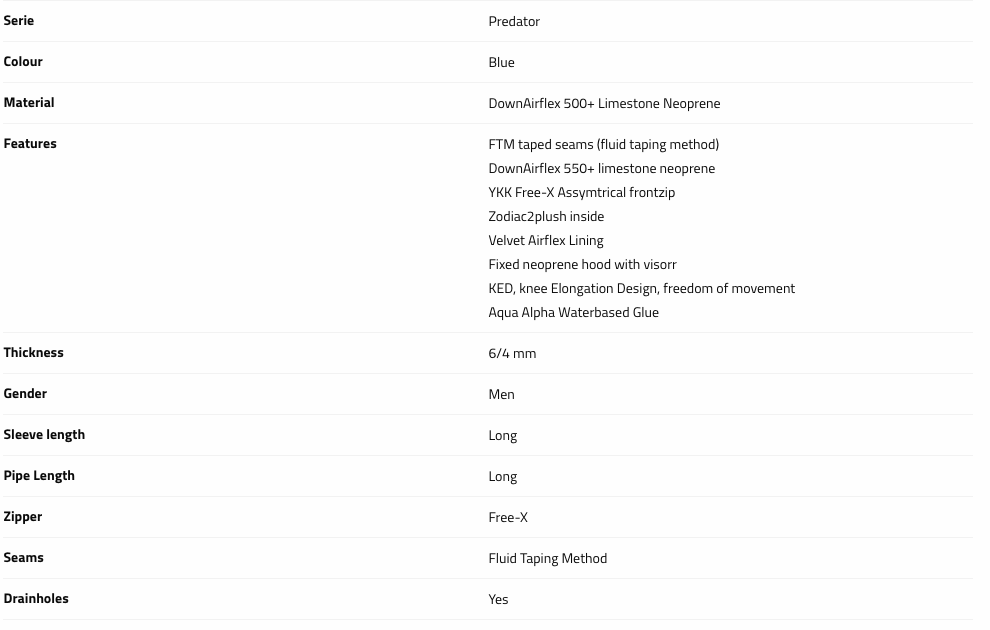Select the Predator series value
This screenshot has height=630, width=990.
tap(514, 21)
